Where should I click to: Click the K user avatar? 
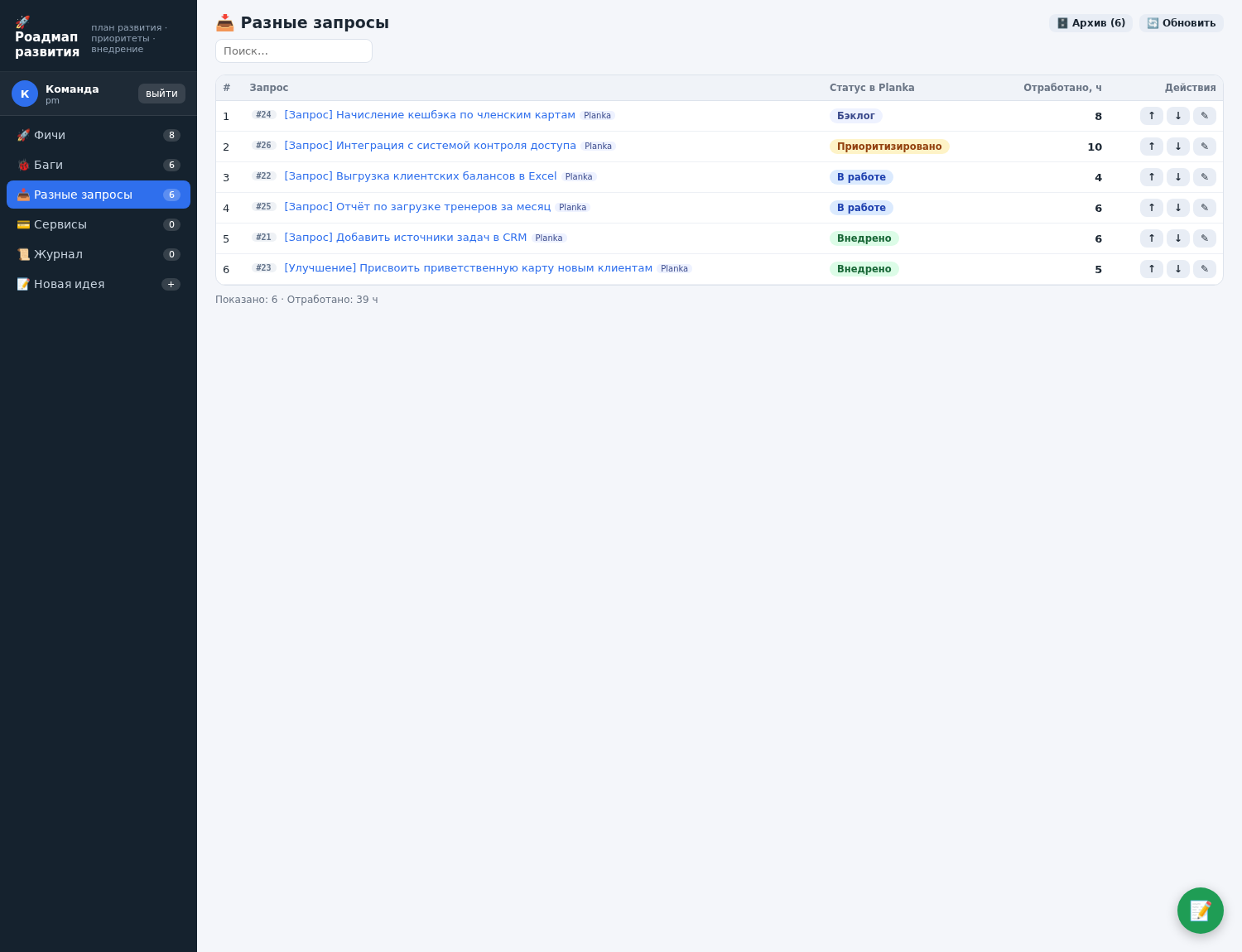(25, 94)
